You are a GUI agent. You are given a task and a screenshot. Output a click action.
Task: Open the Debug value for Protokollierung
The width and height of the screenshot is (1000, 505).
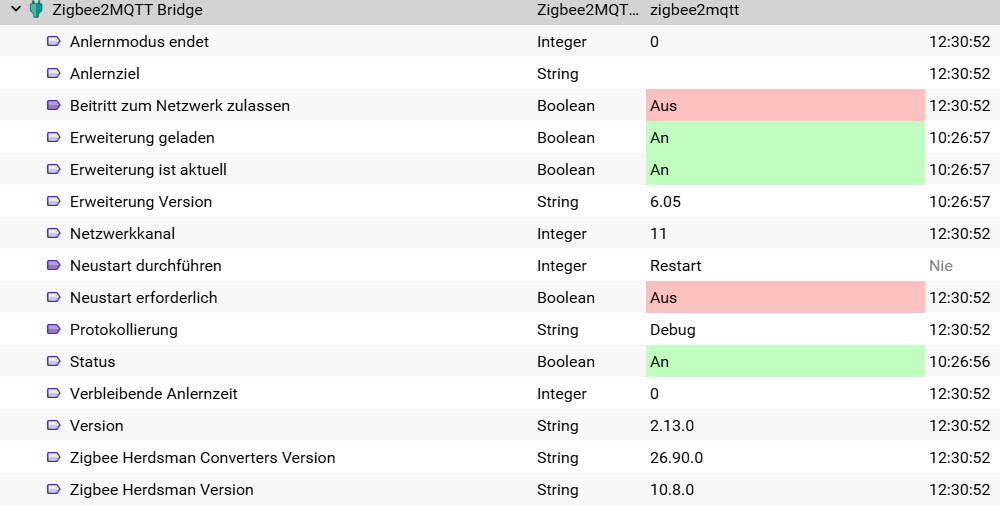[x=673, y=330]
